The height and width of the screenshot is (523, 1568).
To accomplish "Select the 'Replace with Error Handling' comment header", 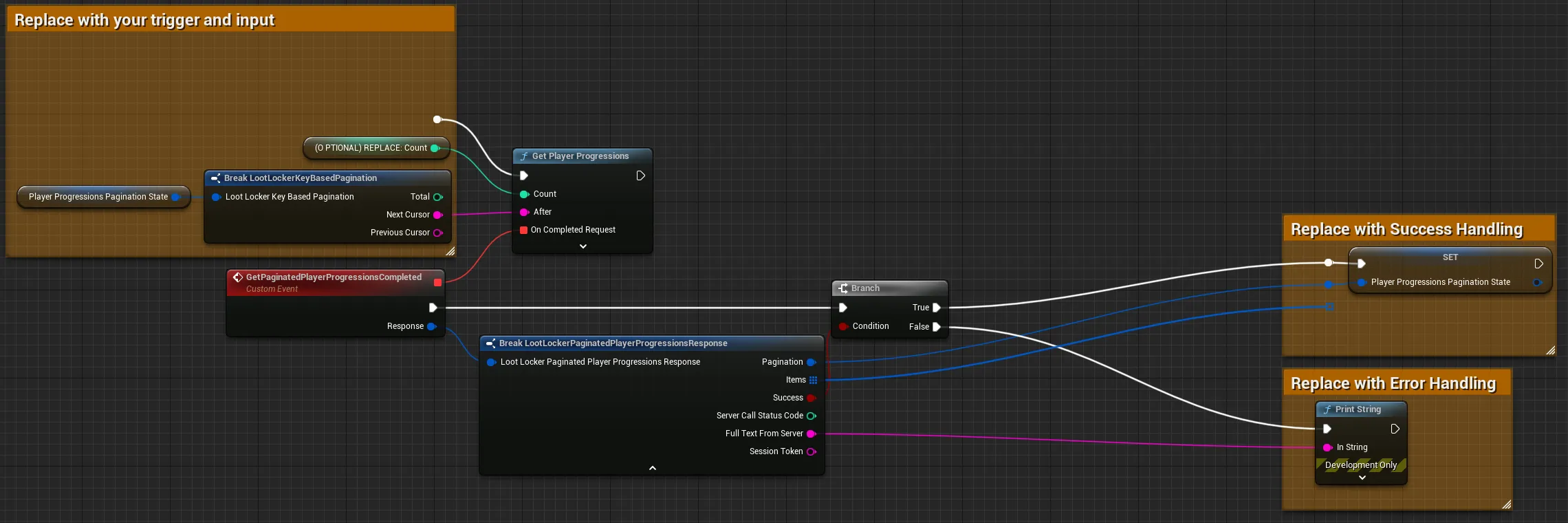I will [1397, 383].
